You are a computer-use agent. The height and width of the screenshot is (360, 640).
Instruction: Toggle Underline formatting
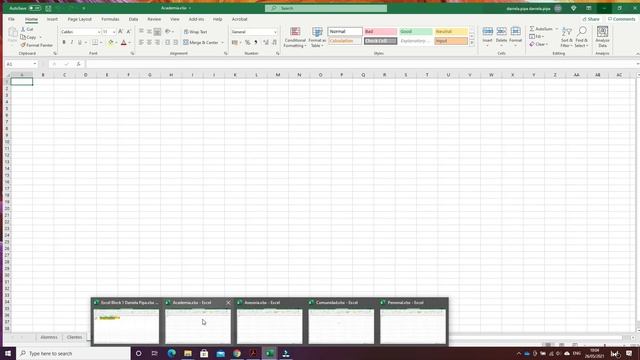pos(80,42)
